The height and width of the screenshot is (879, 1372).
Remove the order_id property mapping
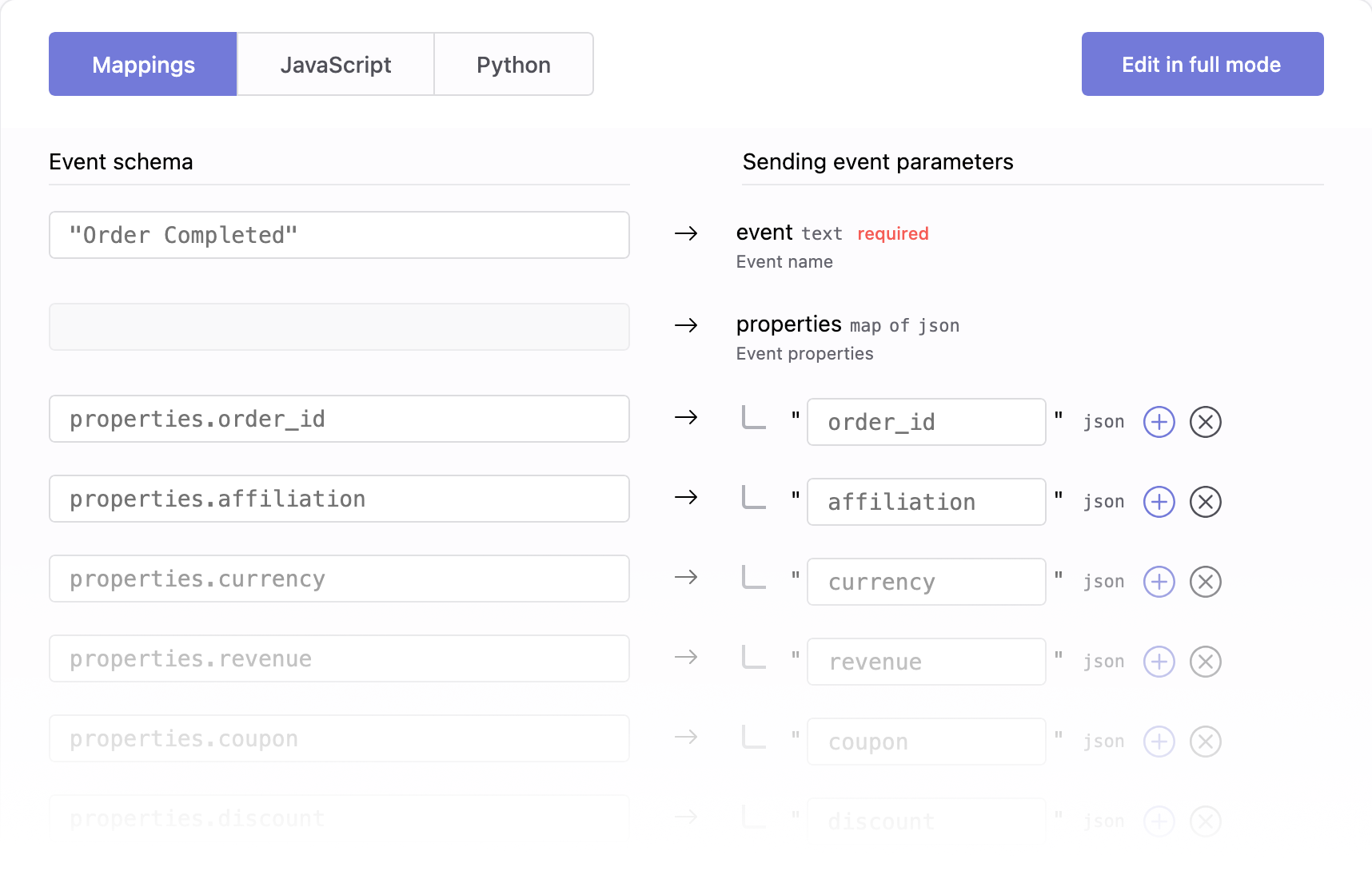[1205, 422]
